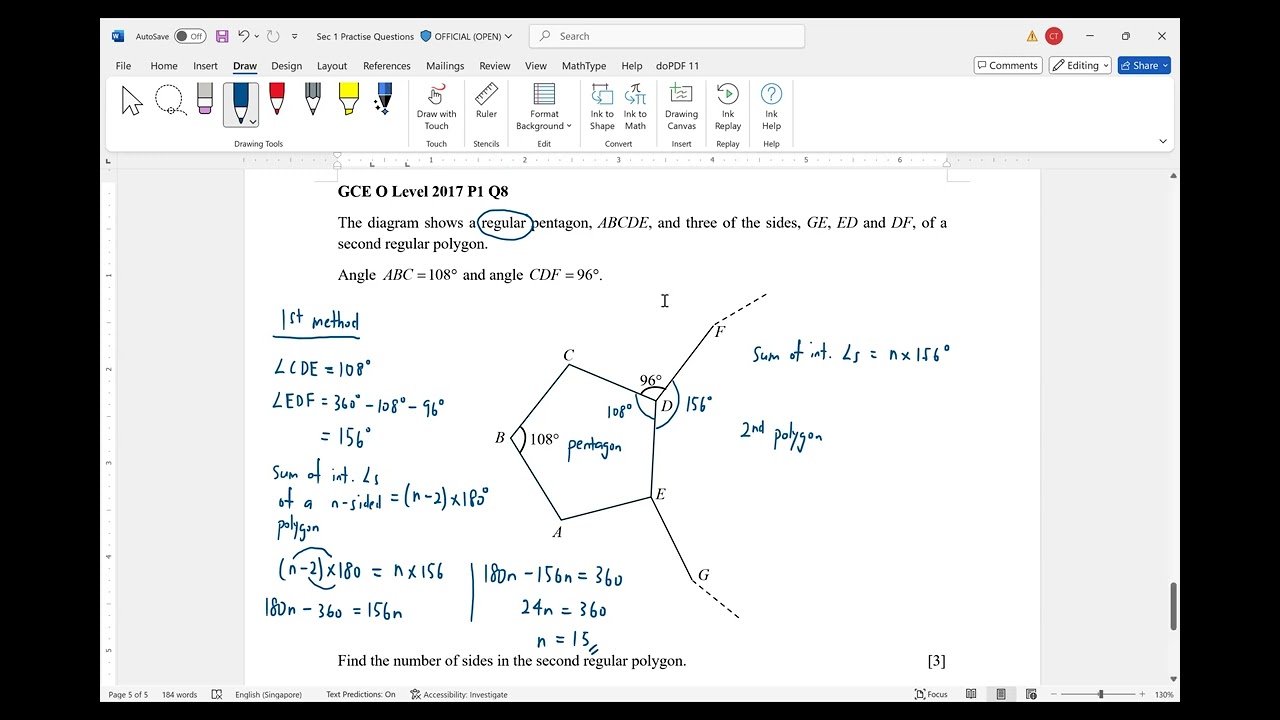Start Ink Replay
Screen dimensions: 1280x720
click(728, 107)
